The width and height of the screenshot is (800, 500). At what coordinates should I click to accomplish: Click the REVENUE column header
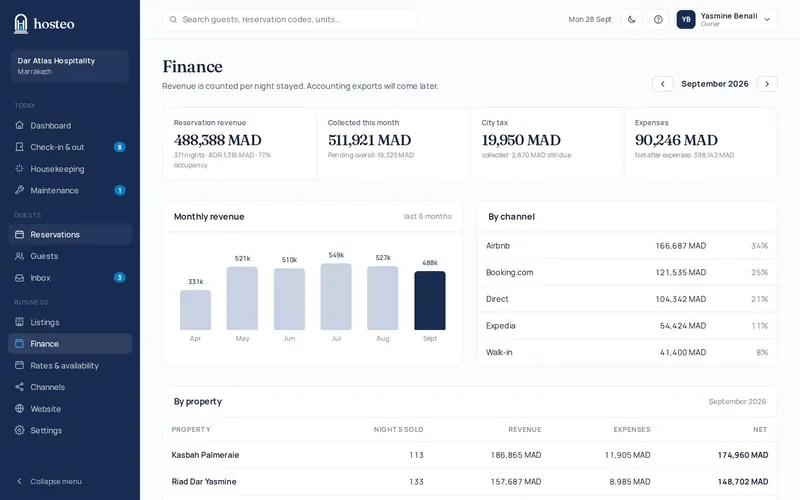(x=524, y=430)
